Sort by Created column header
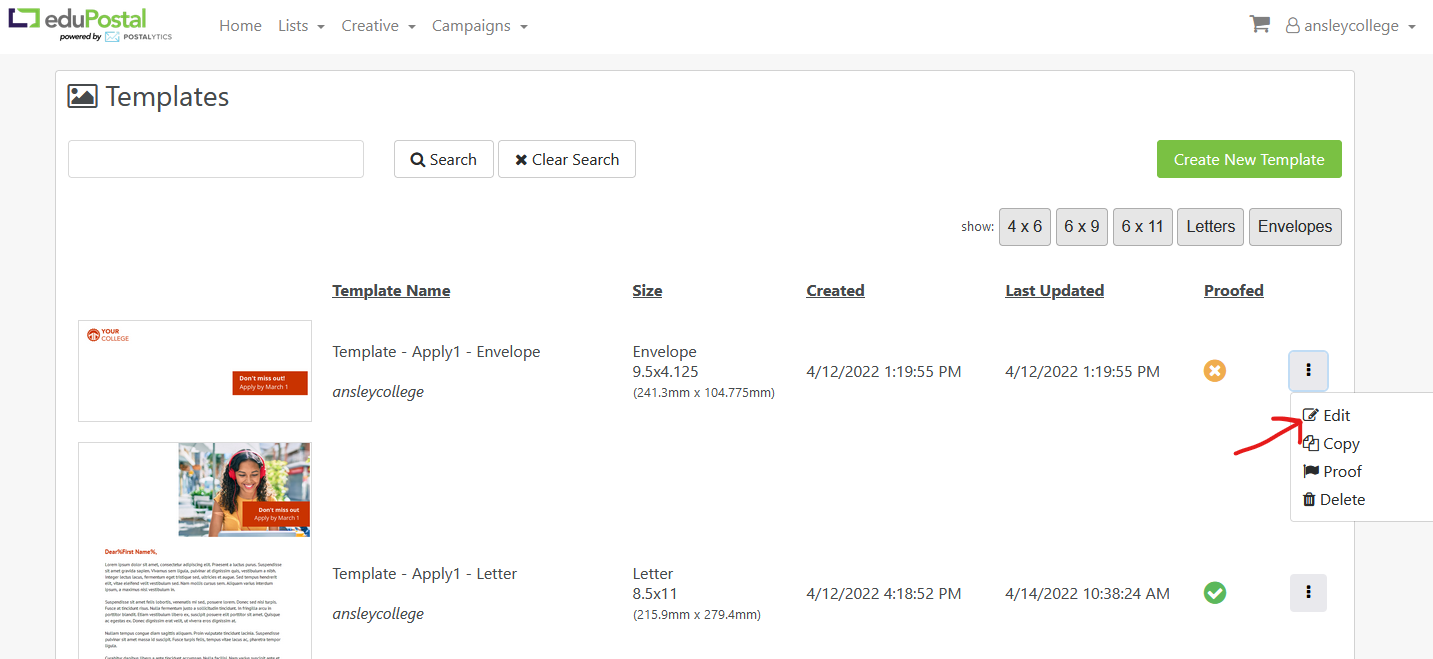This screenshot has height=659, width=1433. [835, 291]
